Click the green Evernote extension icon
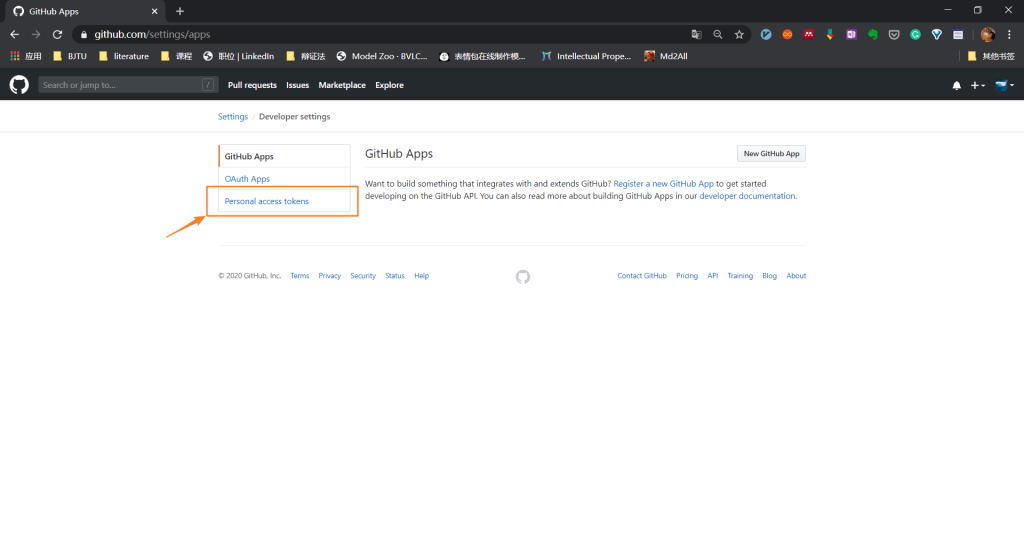 pos(872,35)
